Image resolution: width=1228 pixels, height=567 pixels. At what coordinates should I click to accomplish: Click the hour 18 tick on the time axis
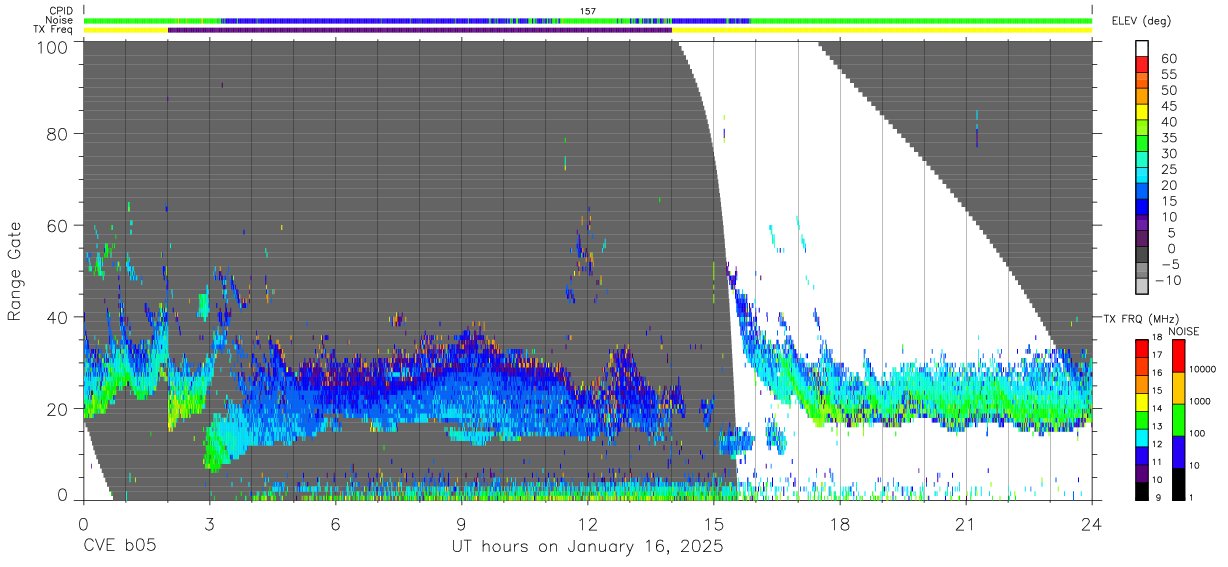[840, 524]
